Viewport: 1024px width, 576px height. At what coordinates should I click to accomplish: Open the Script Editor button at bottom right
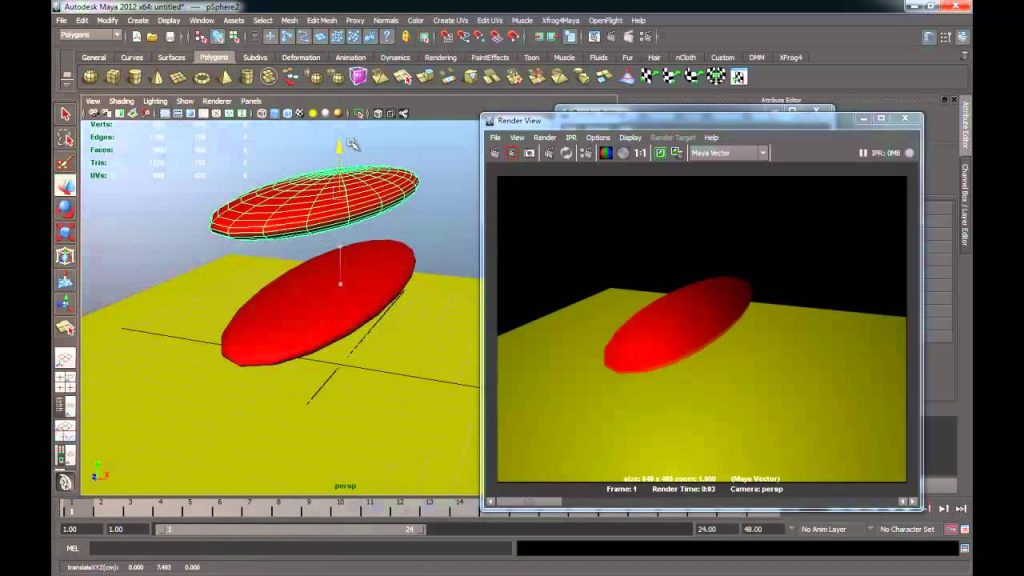pyautogui.click(x=965, y=549)
